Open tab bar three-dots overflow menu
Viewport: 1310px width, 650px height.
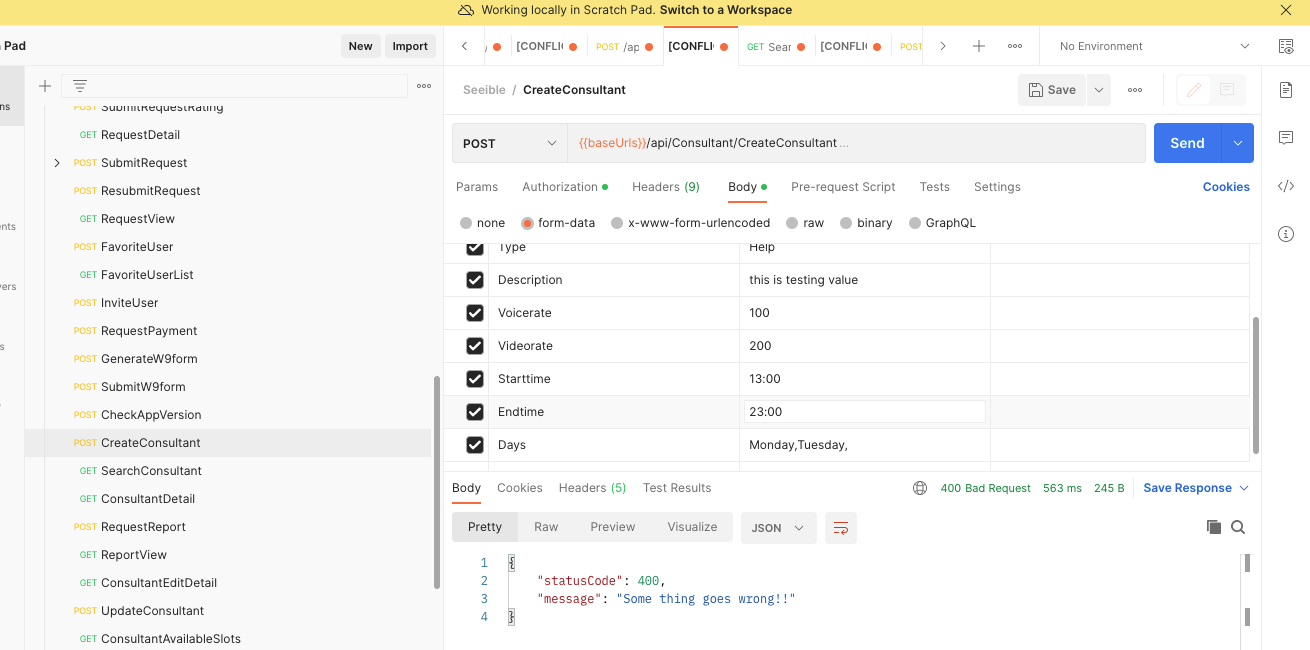1015,46
